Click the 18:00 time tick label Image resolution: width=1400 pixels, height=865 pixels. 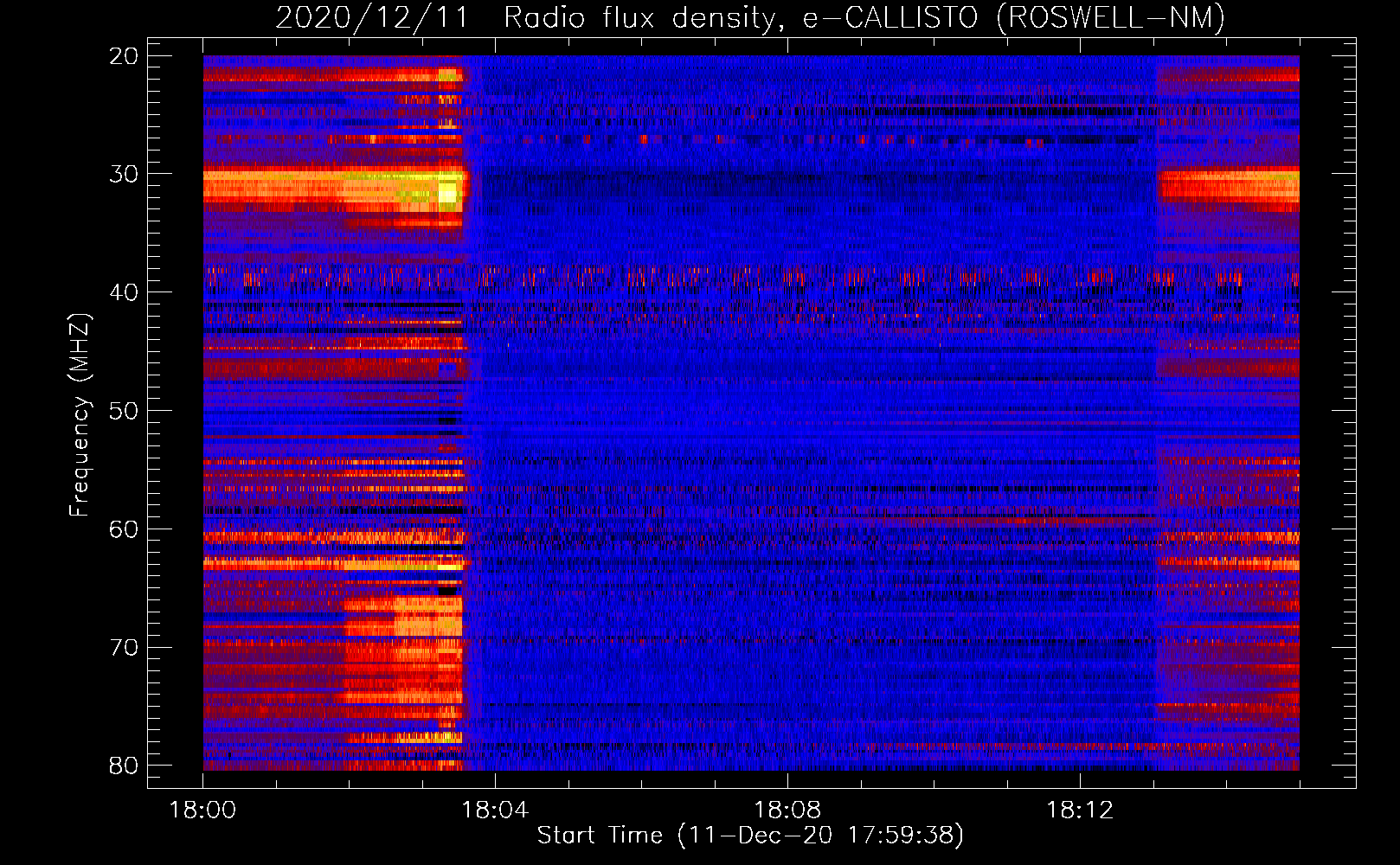(x=202, y=811)
